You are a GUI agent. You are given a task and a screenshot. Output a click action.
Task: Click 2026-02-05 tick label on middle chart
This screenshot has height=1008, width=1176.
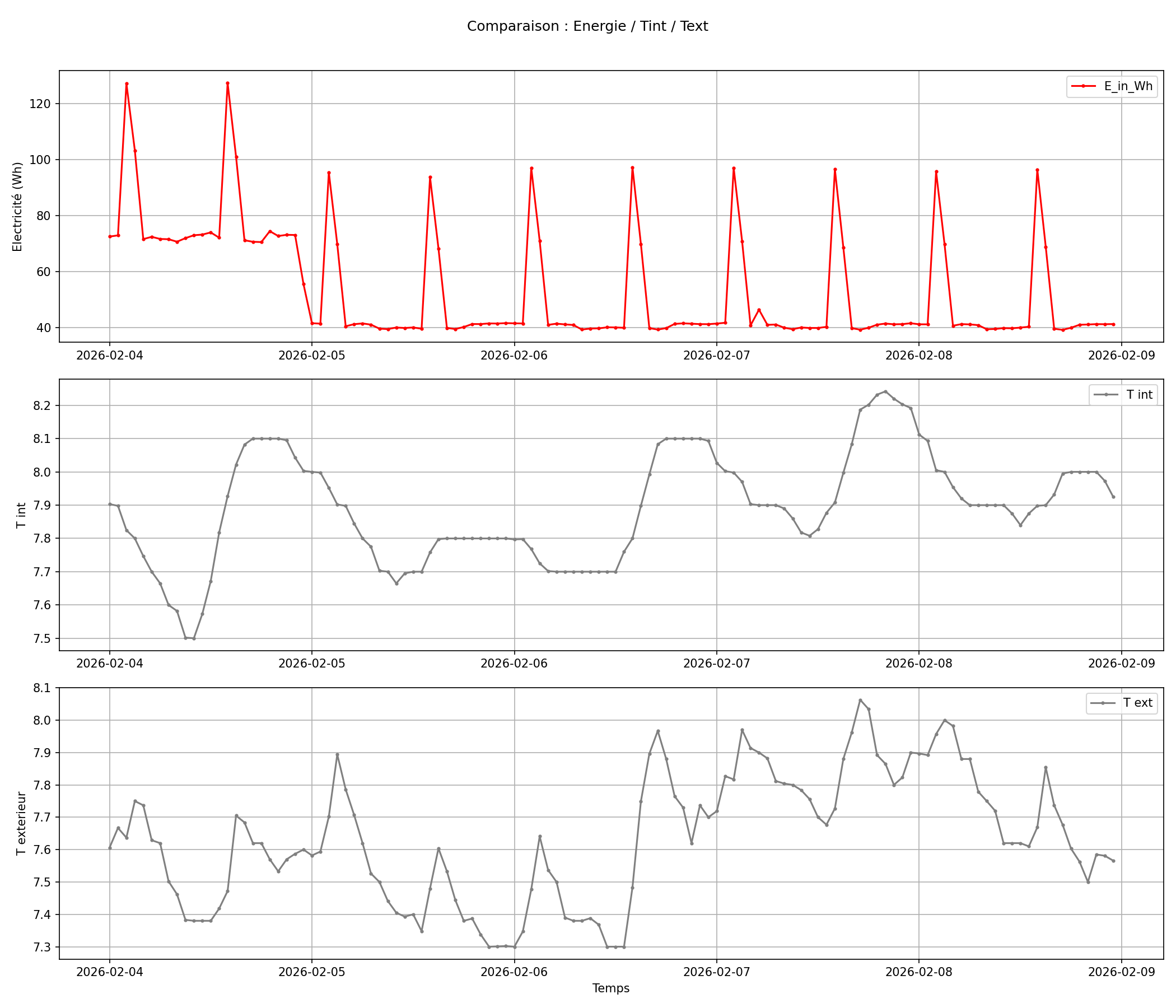[x=311, y=664]
